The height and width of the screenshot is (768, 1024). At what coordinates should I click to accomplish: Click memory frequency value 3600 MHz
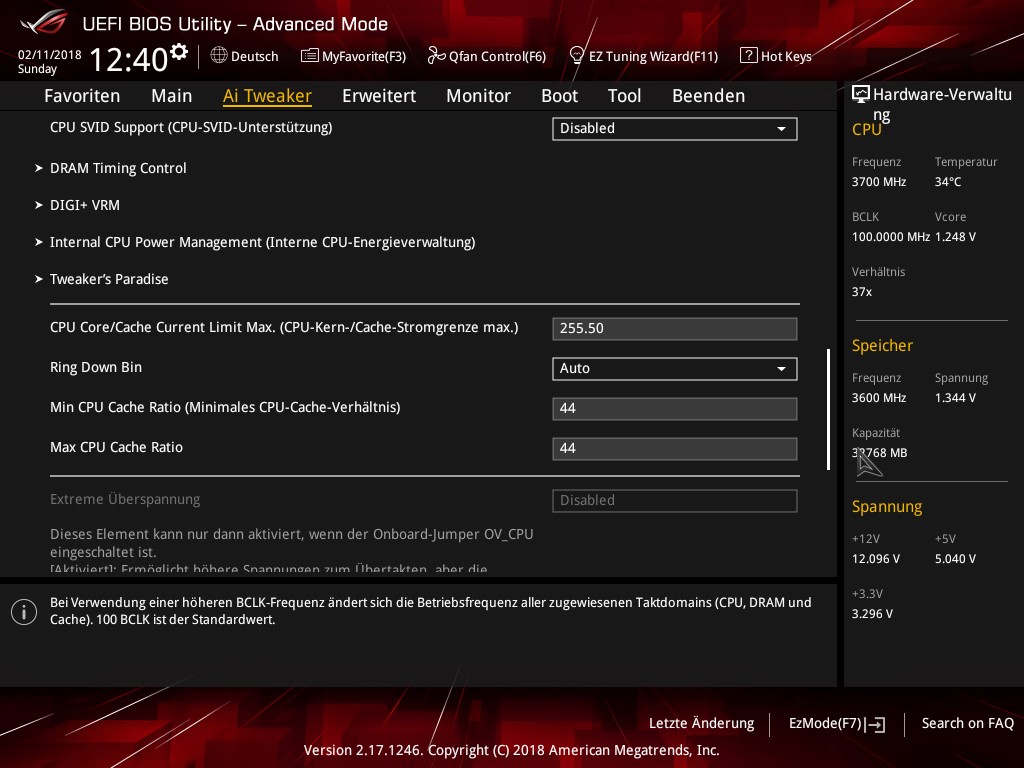(879, 398)
